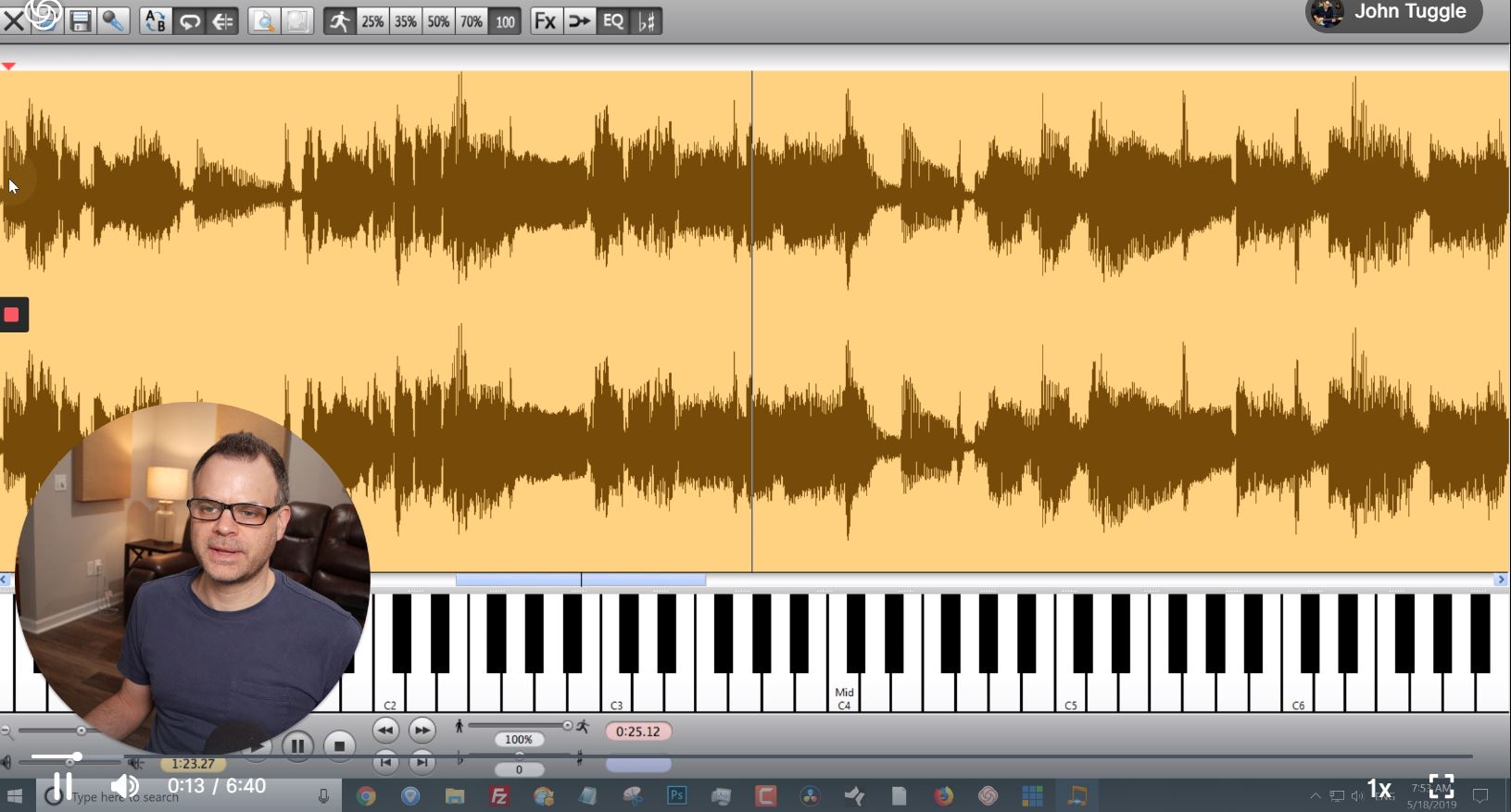Screen dimensions: 1511x812
Task: Open the Fx audio effects panel
Action: (546, 20)
